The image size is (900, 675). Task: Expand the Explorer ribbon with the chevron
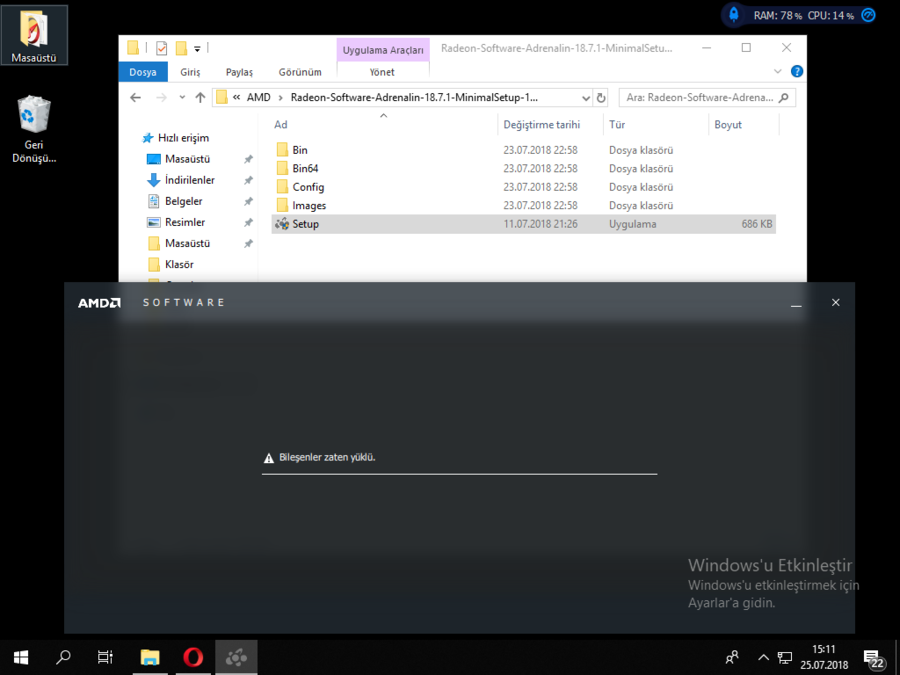pyautogui.click(x=778, y=72)
